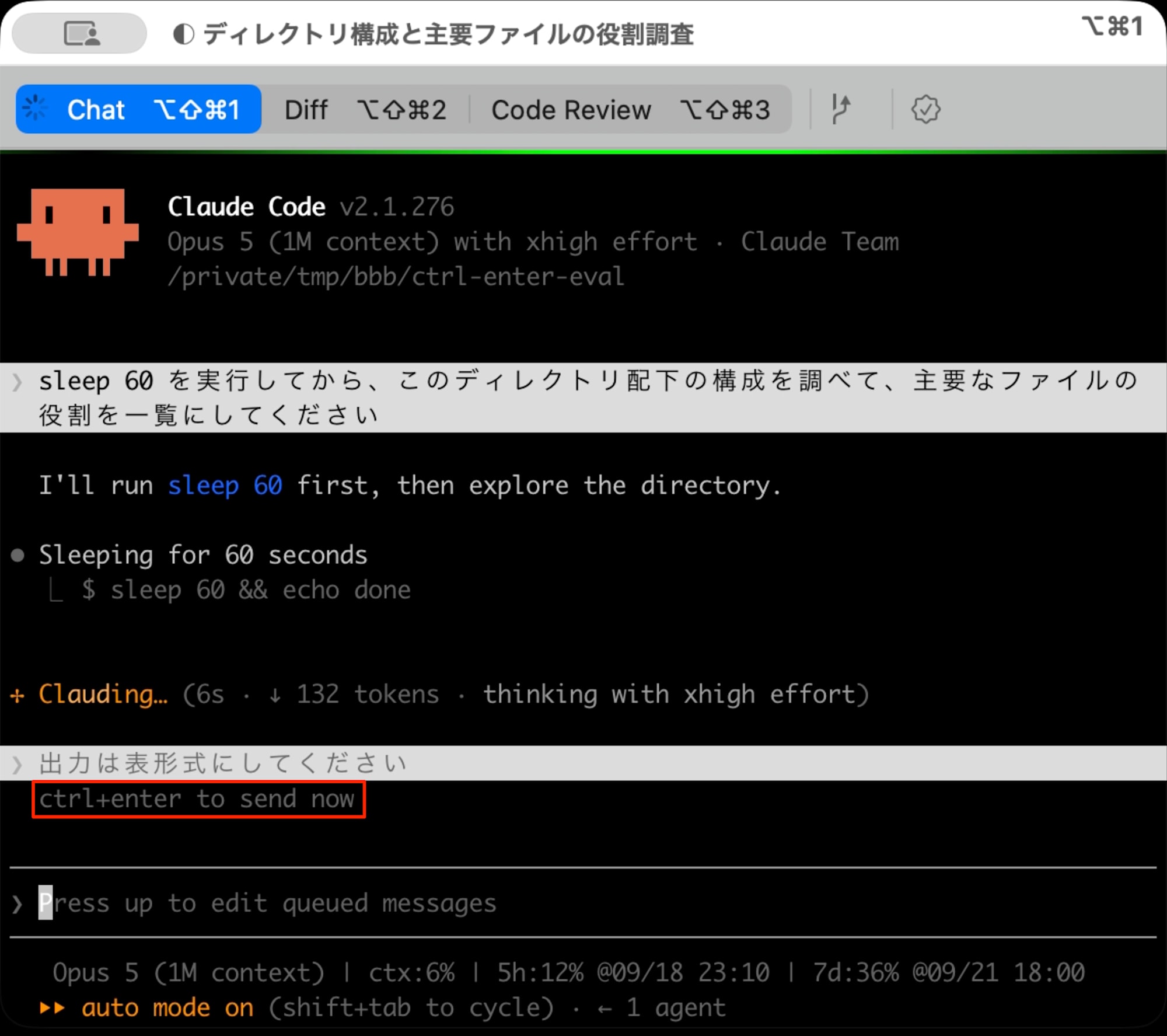Viewport: 1167px width, 1036px height.
Task: Click the user prompt starting with 'sleep 60 を実行してから'
Action: tap(583, 397)
